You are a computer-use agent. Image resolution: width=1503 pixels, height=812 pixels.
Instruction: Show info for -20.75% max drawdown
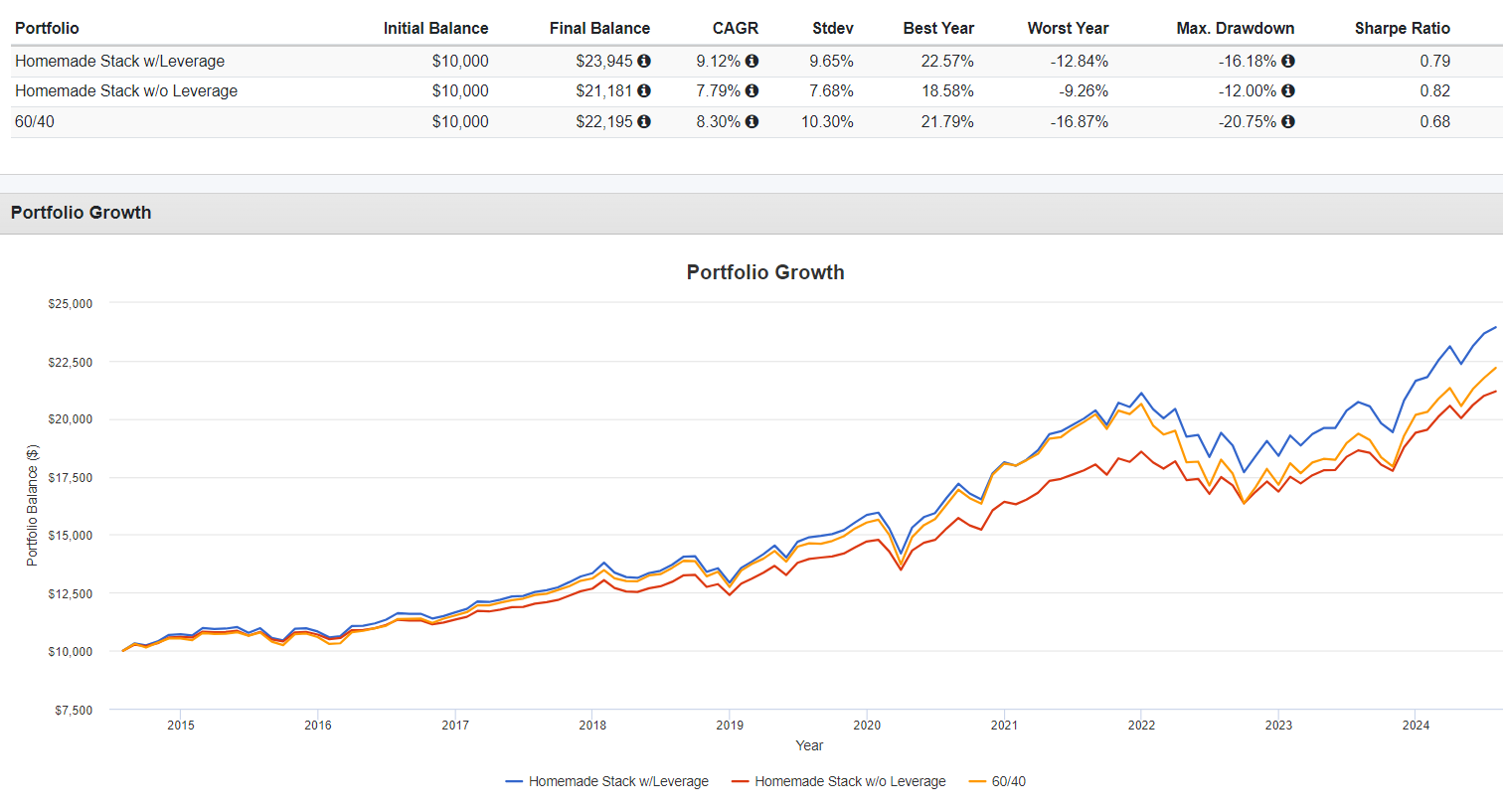pyautogui.click(x=1288, y=121)
